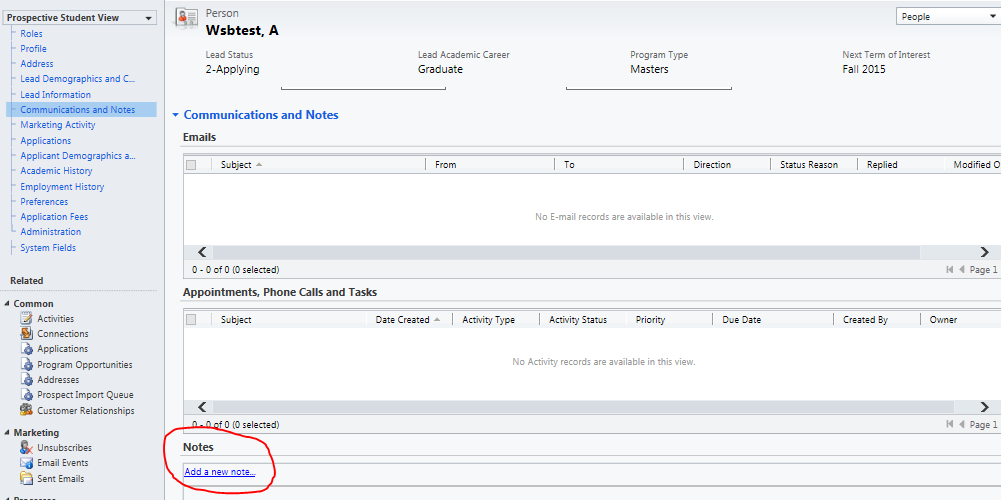Viewport: 1001px width, 500px height.
Task: Click the Email Events icon
Action: click(x=27, y=463)
